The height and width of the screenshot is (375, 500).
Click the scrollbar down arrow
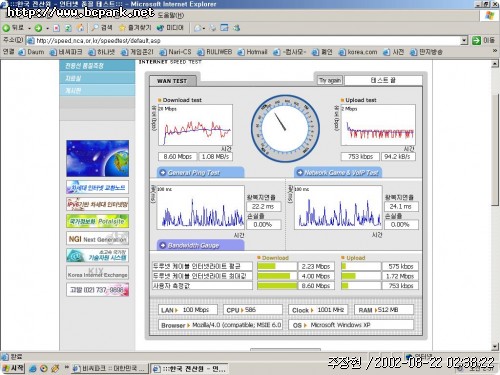[495, 347]
